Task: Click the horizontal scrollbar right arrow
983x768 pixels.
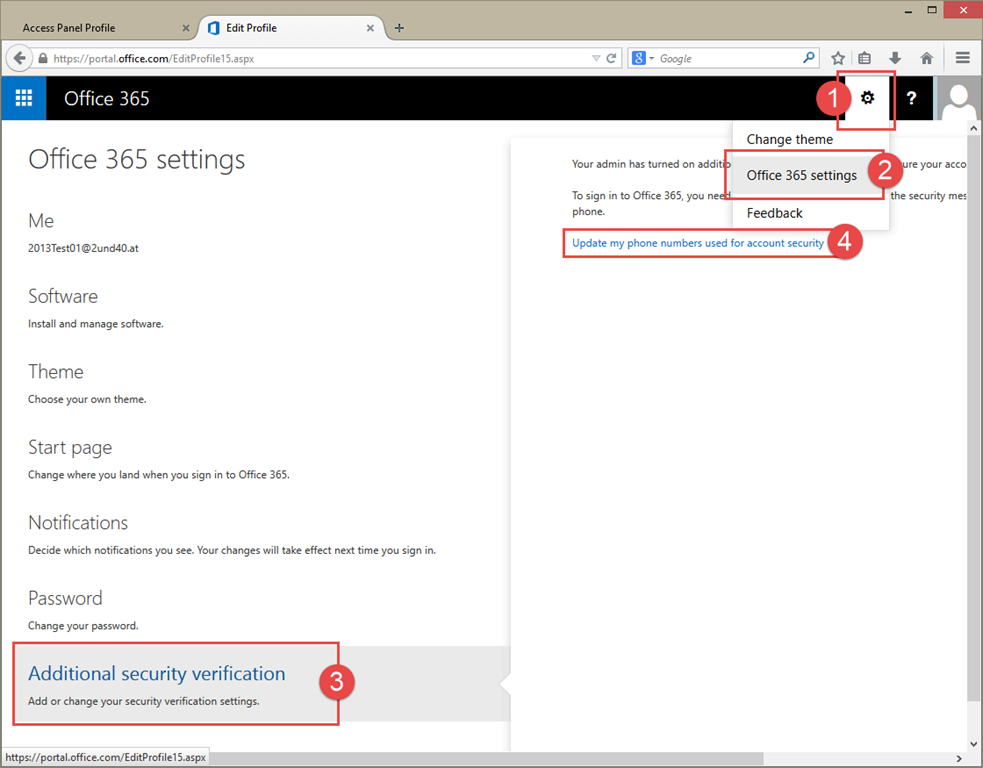Action: tap(959, 759)
